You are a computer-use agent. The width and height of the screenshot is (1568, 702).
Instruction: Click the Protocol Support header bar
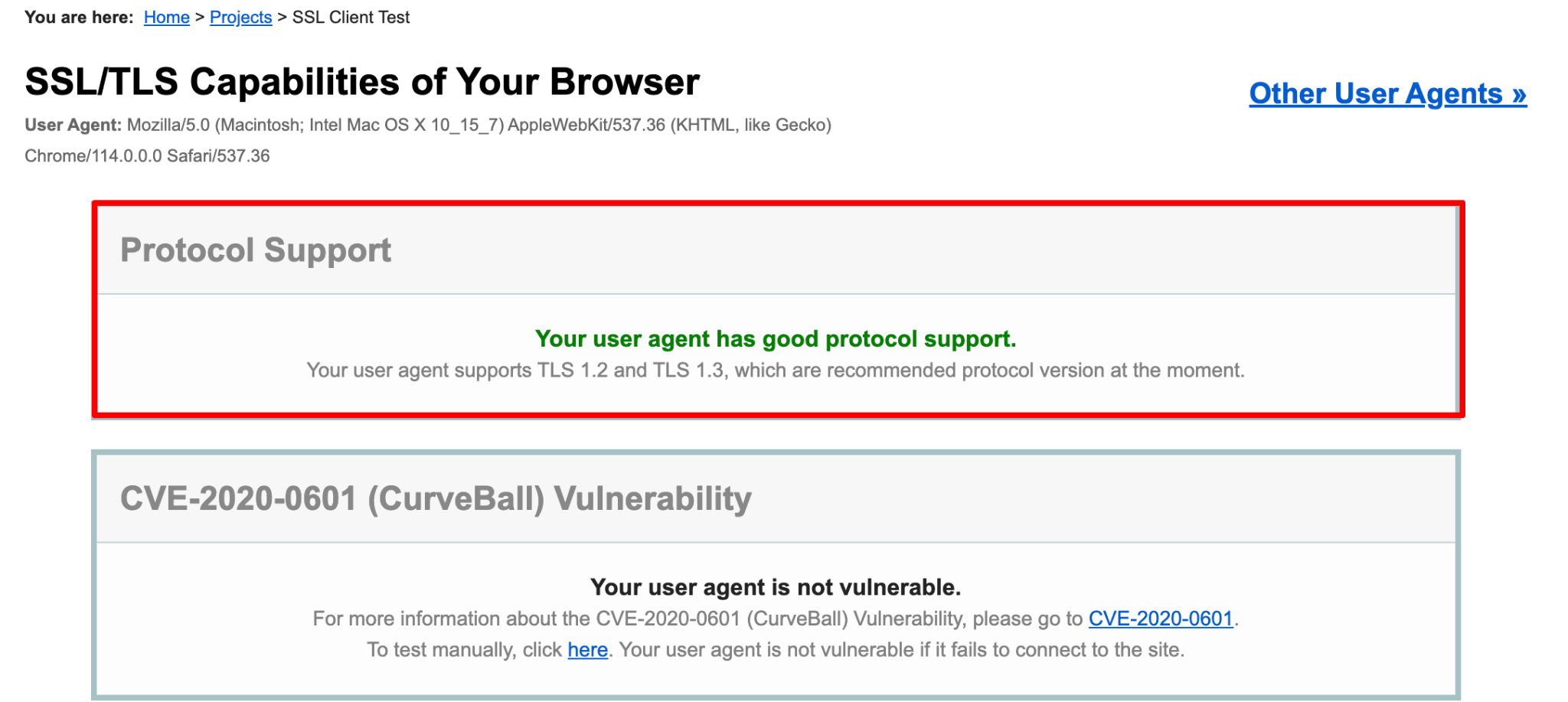pos(777,250)
